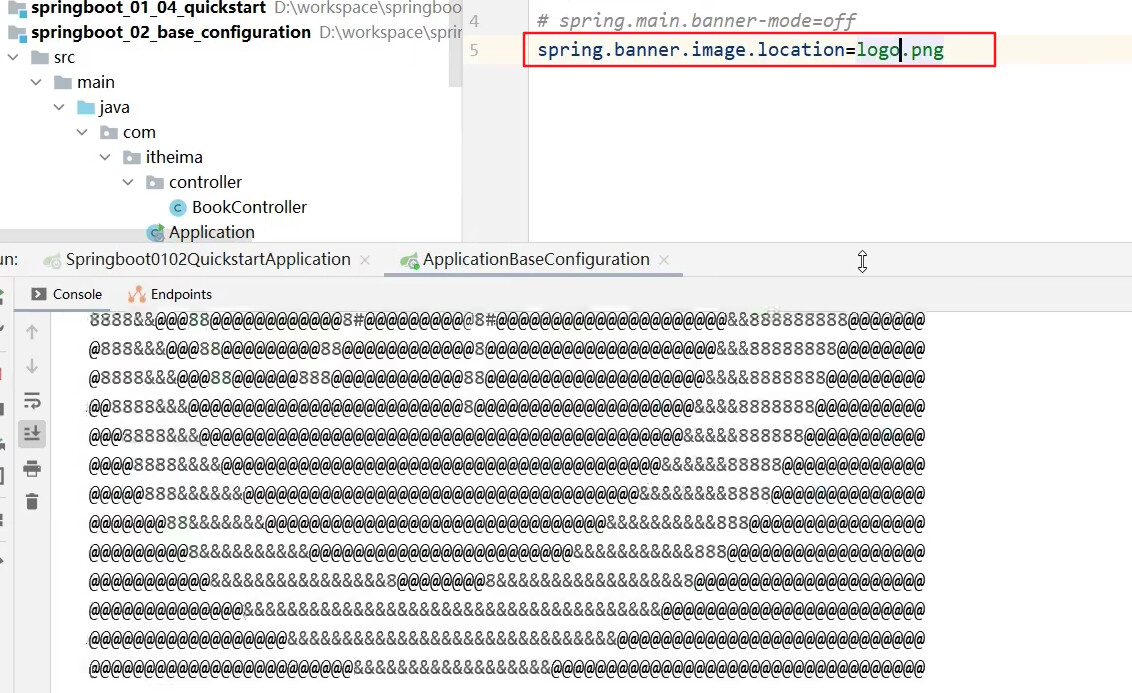Collapse the itheima package chevron
Viewport: 1132px width, 693px height.
(x=105, y=157)
